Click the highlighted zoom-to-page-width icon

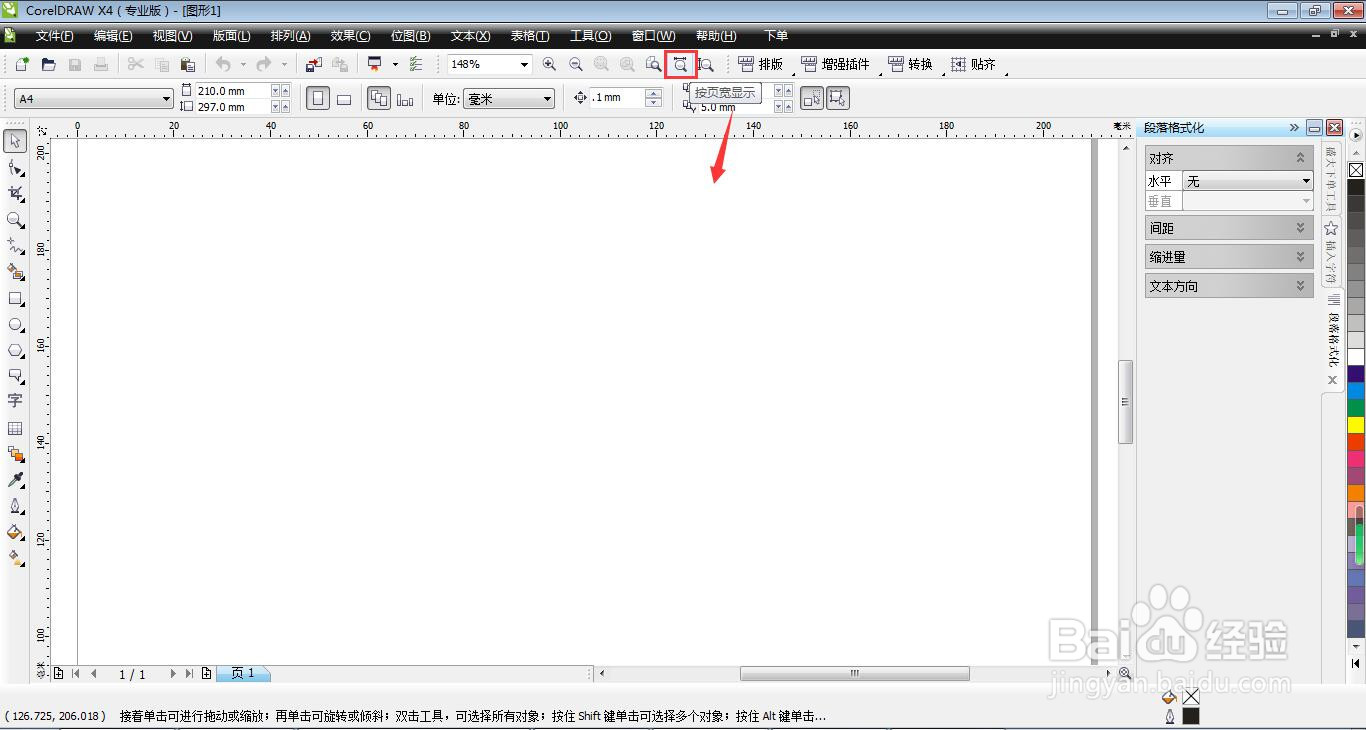click(681, 63)
